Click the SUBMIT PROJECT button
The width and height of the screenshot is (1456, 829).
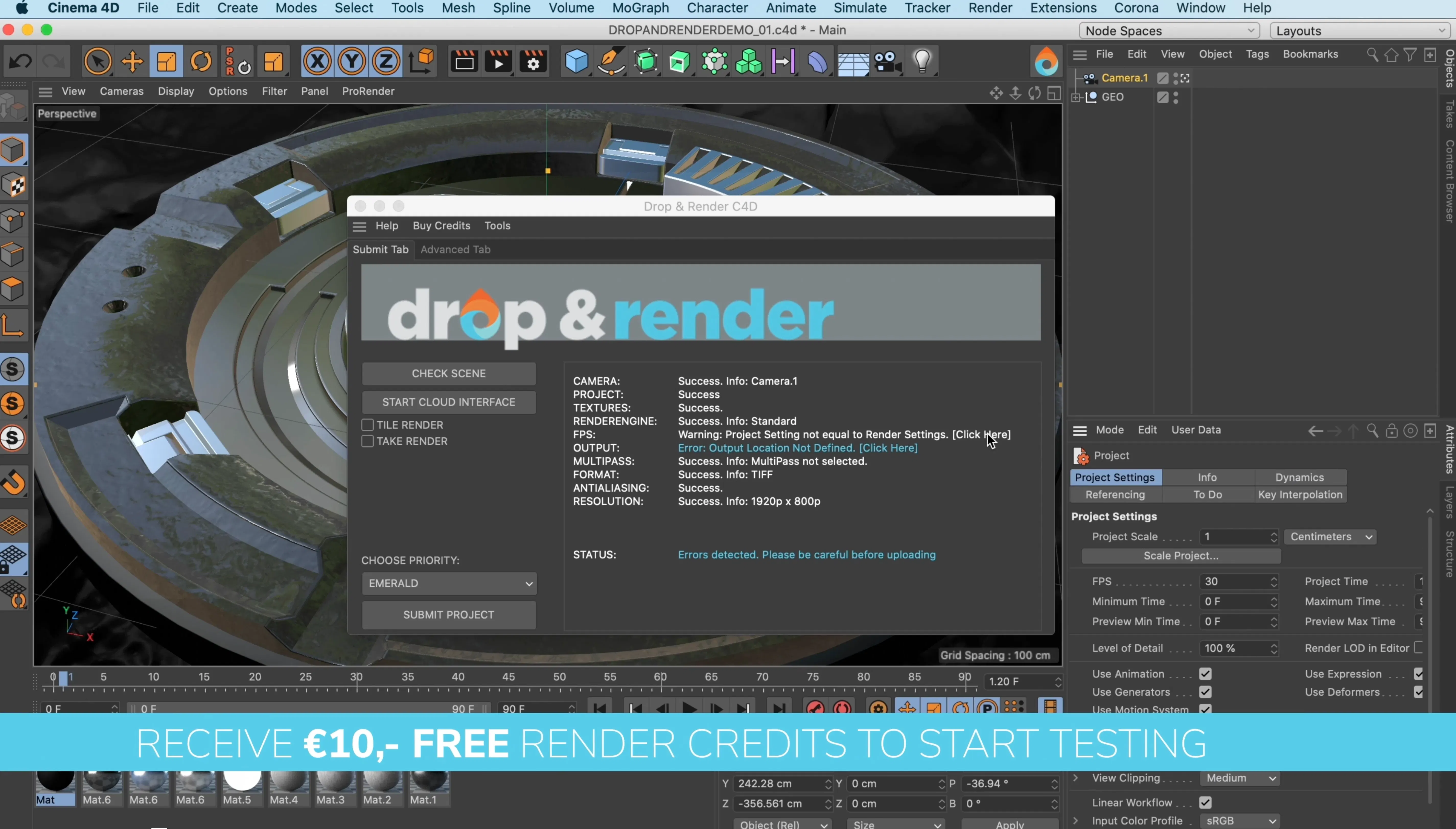449,615
